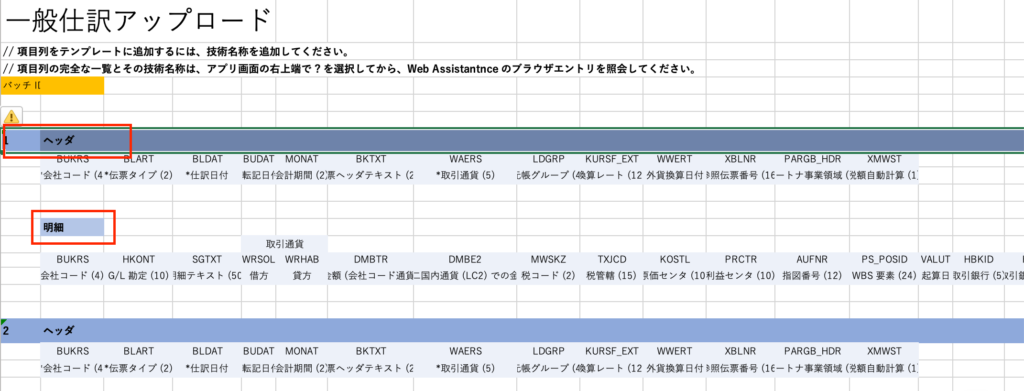The height and width of the screenshot is (391, 1024).
Task: Select XMWST cell under header 2
Action: click(x=884, y=351)
